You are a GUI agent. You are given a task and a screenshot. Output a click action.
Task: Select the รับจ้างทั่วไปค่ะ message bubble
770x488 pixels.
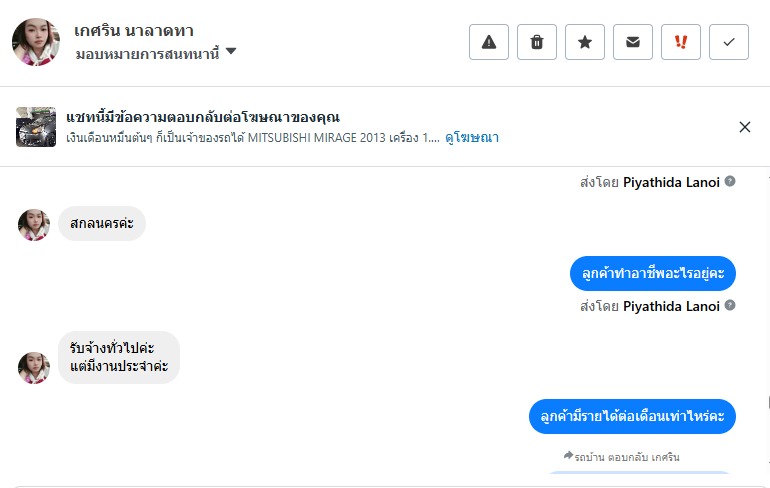(119, 357)
